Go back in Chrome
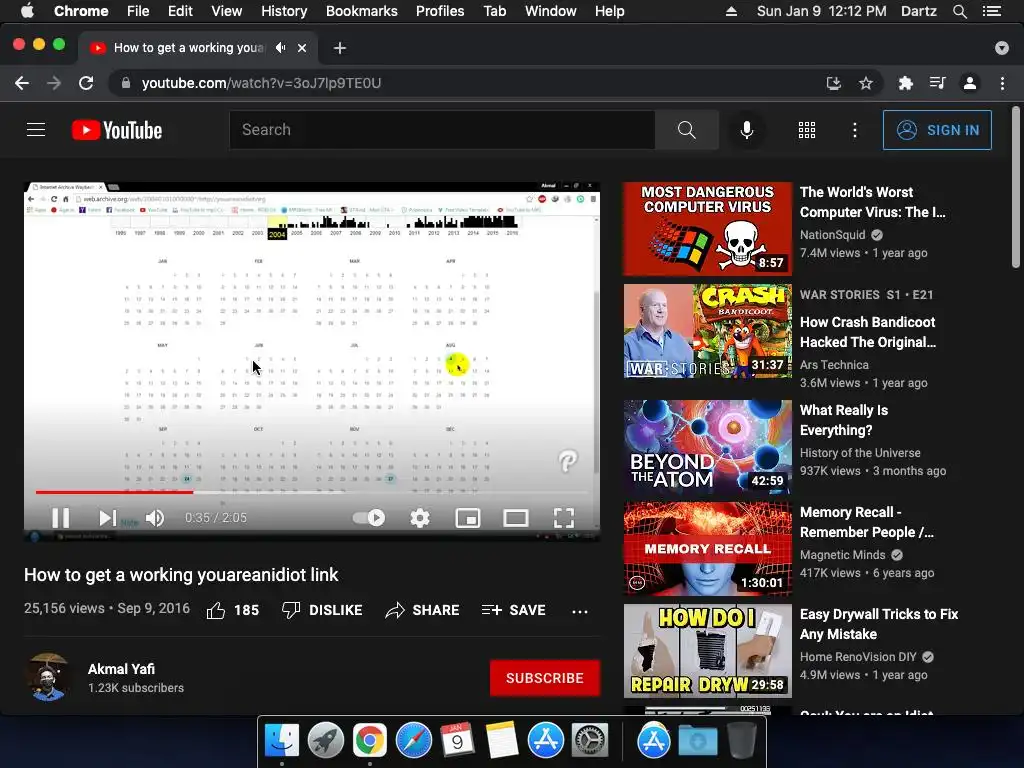 tap(22, 83)
